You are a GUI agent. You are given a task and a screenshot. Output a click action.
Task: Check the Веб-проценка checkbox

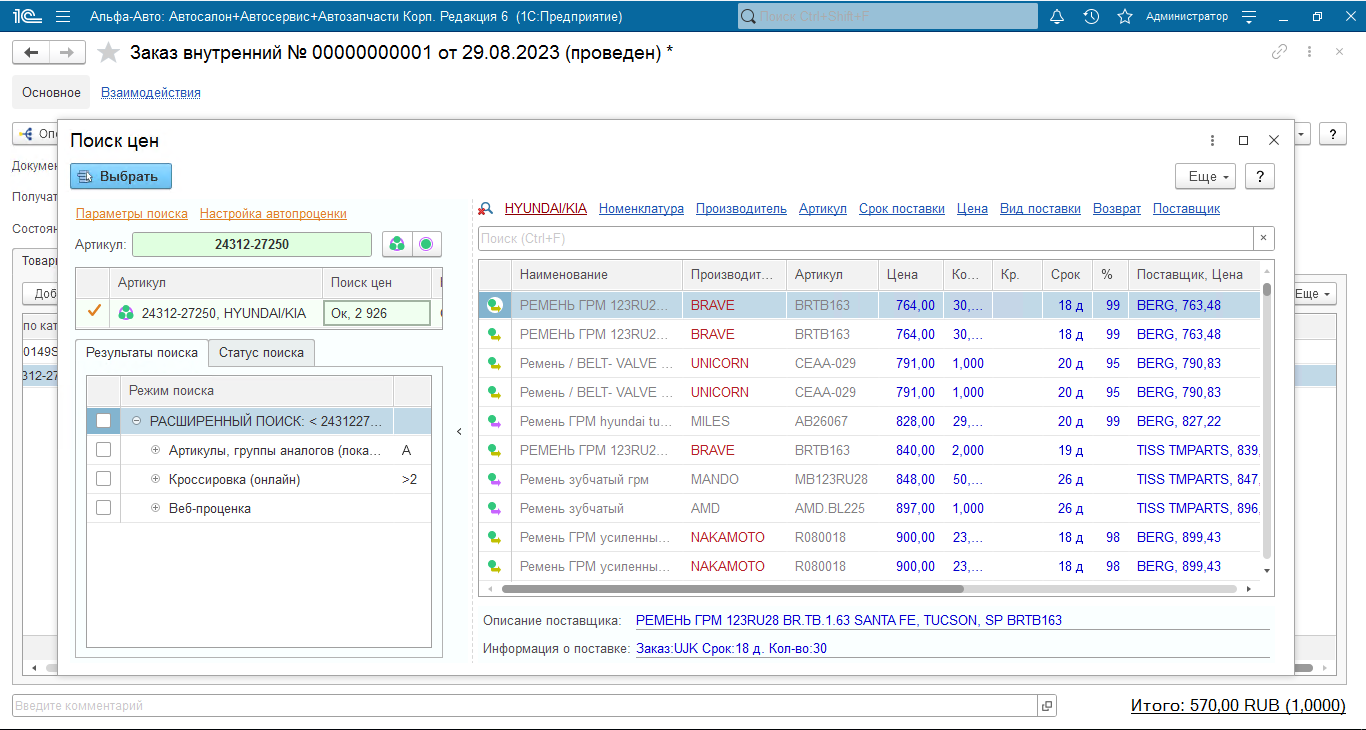103,508
